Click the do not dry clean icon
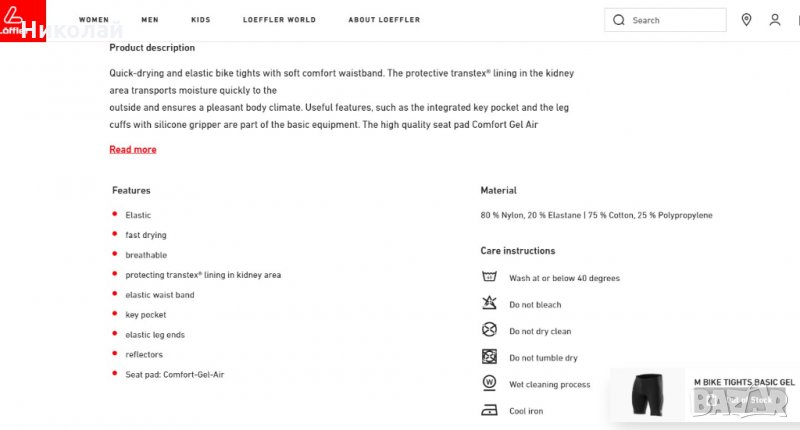 click(x=489, y=331)
